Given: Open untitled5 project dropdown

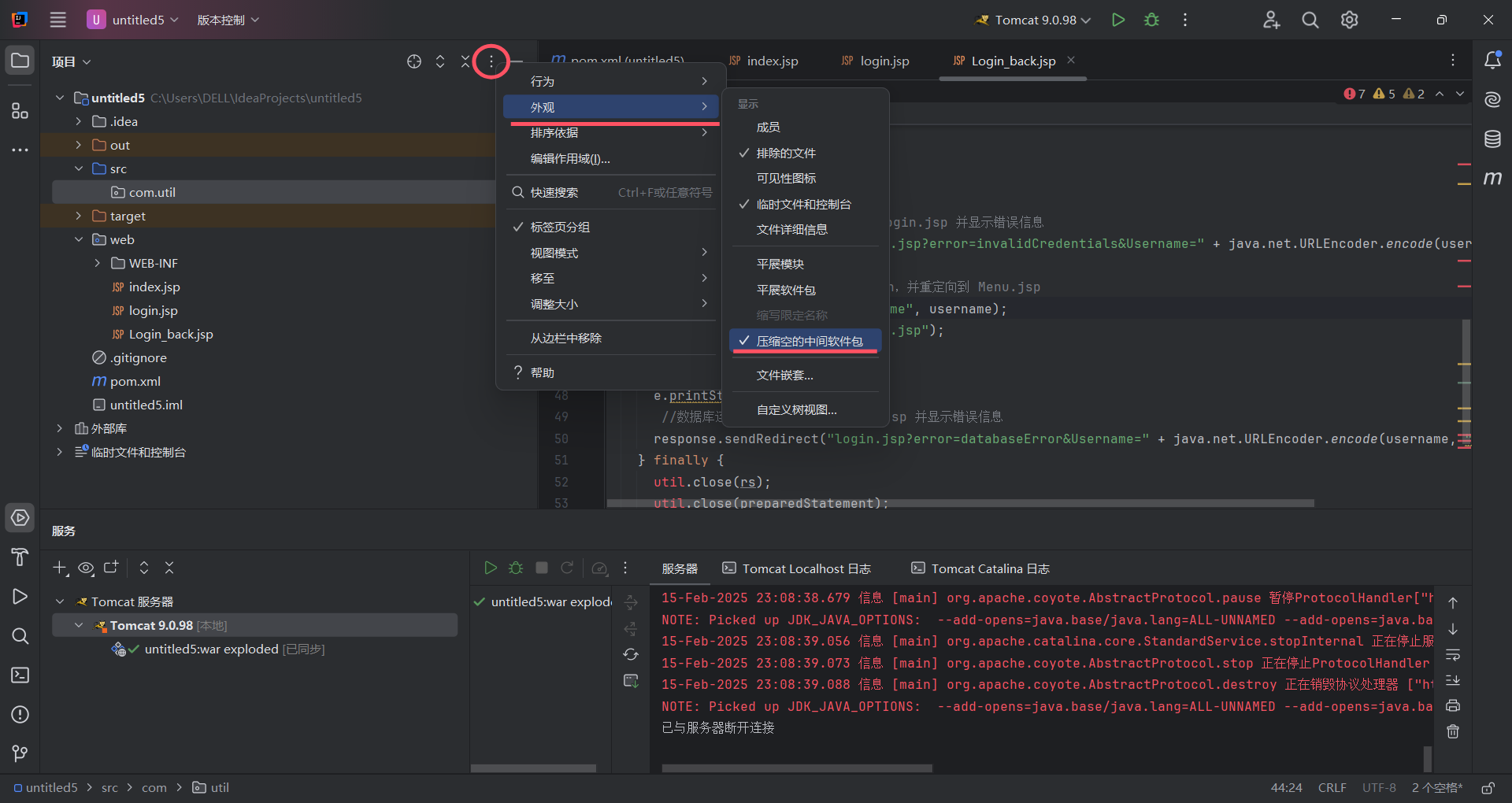Looking at the screenshot, I should (133, 20).
